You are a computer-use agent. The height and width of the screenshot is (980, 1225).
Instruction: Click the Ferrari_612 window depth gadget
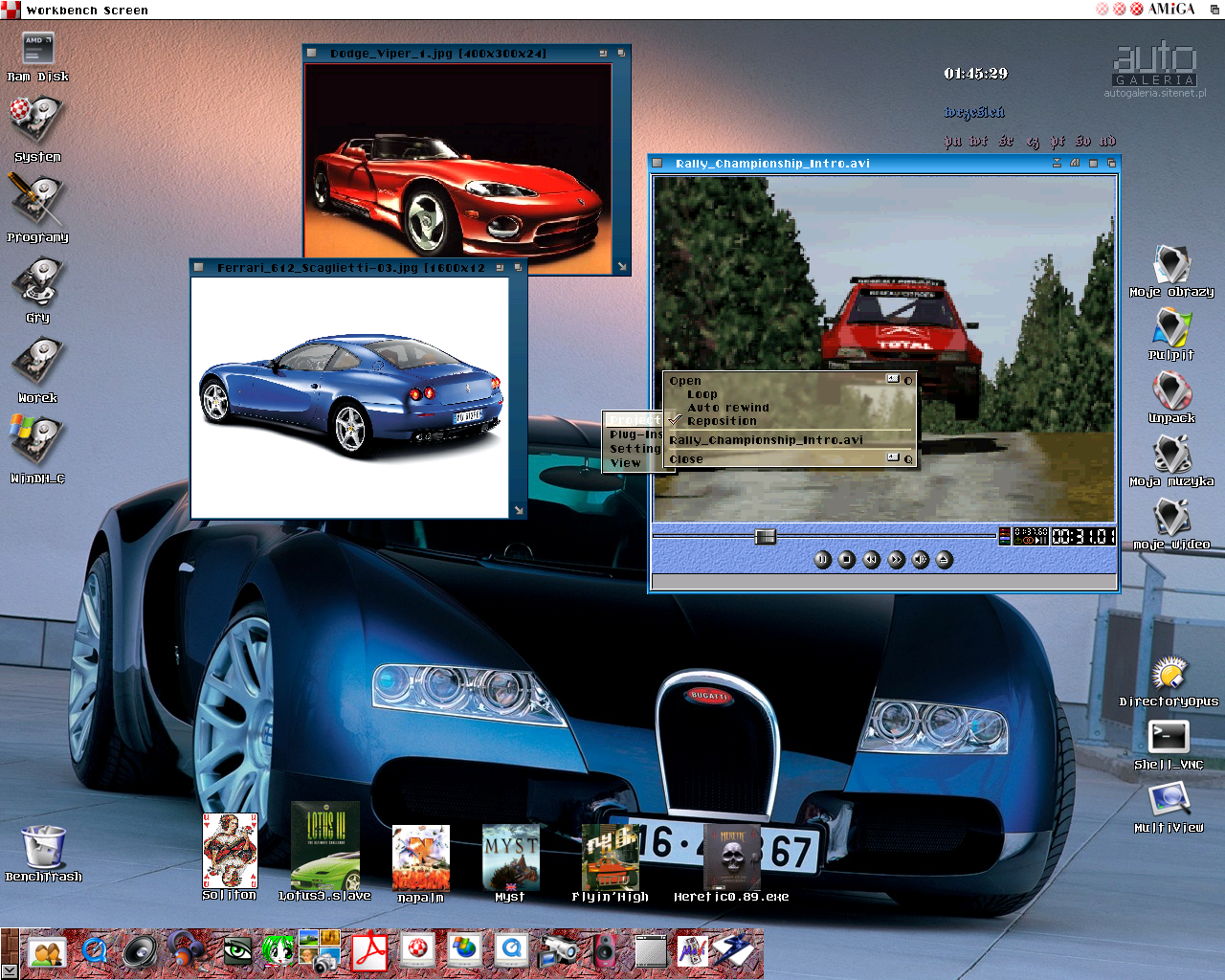coord(518,268)
